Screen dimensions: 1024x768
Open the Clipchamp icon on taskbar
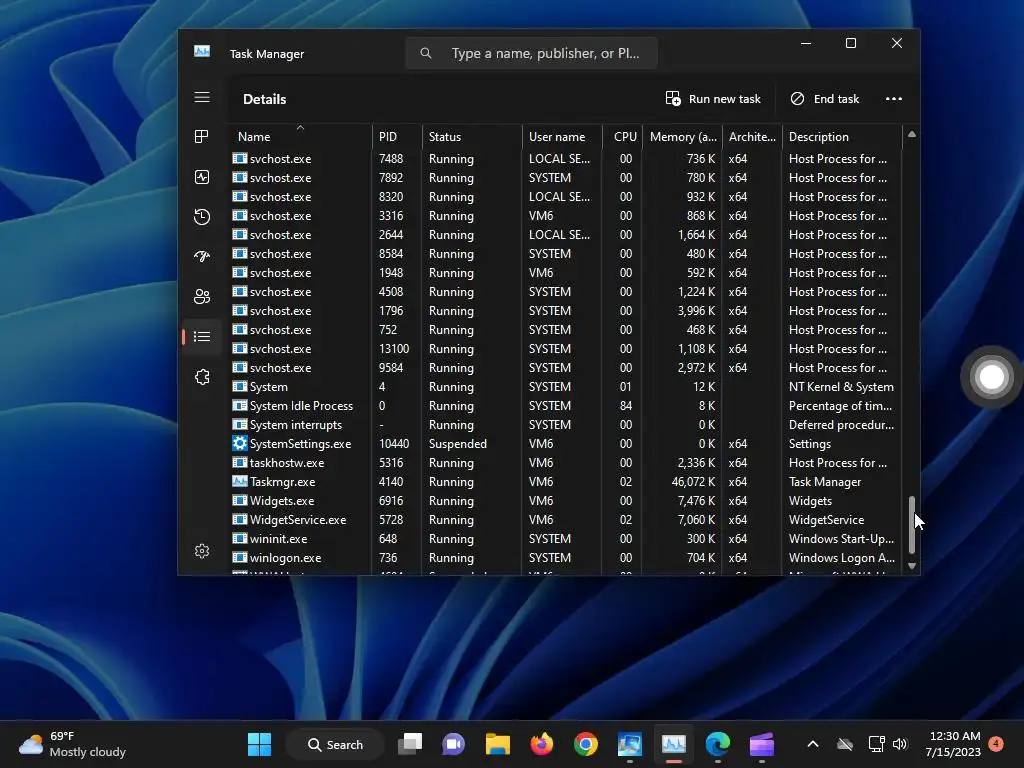[x=761, y=744]
